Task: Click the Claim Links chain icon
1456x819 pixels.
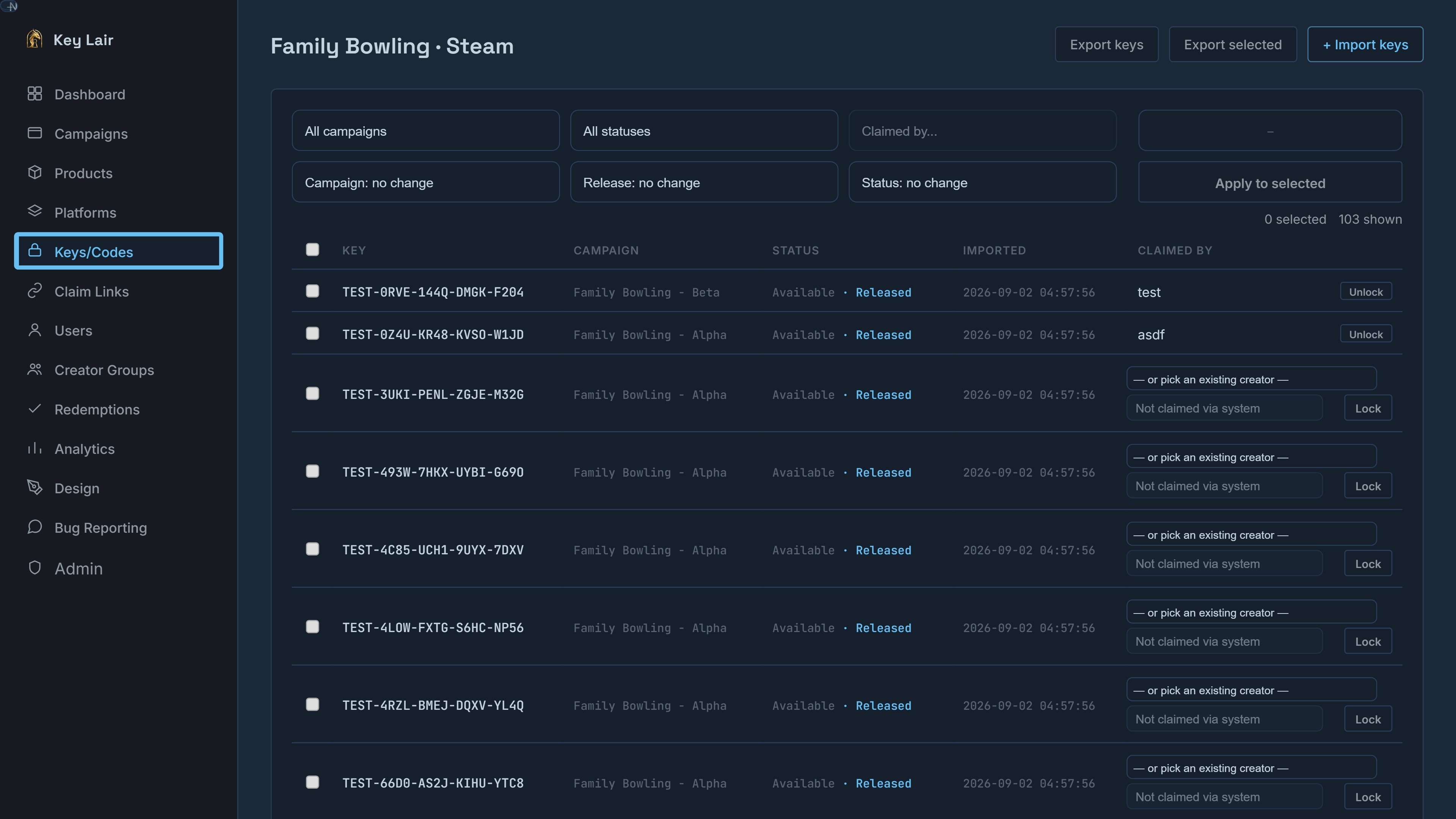Action: click(35, 290)
